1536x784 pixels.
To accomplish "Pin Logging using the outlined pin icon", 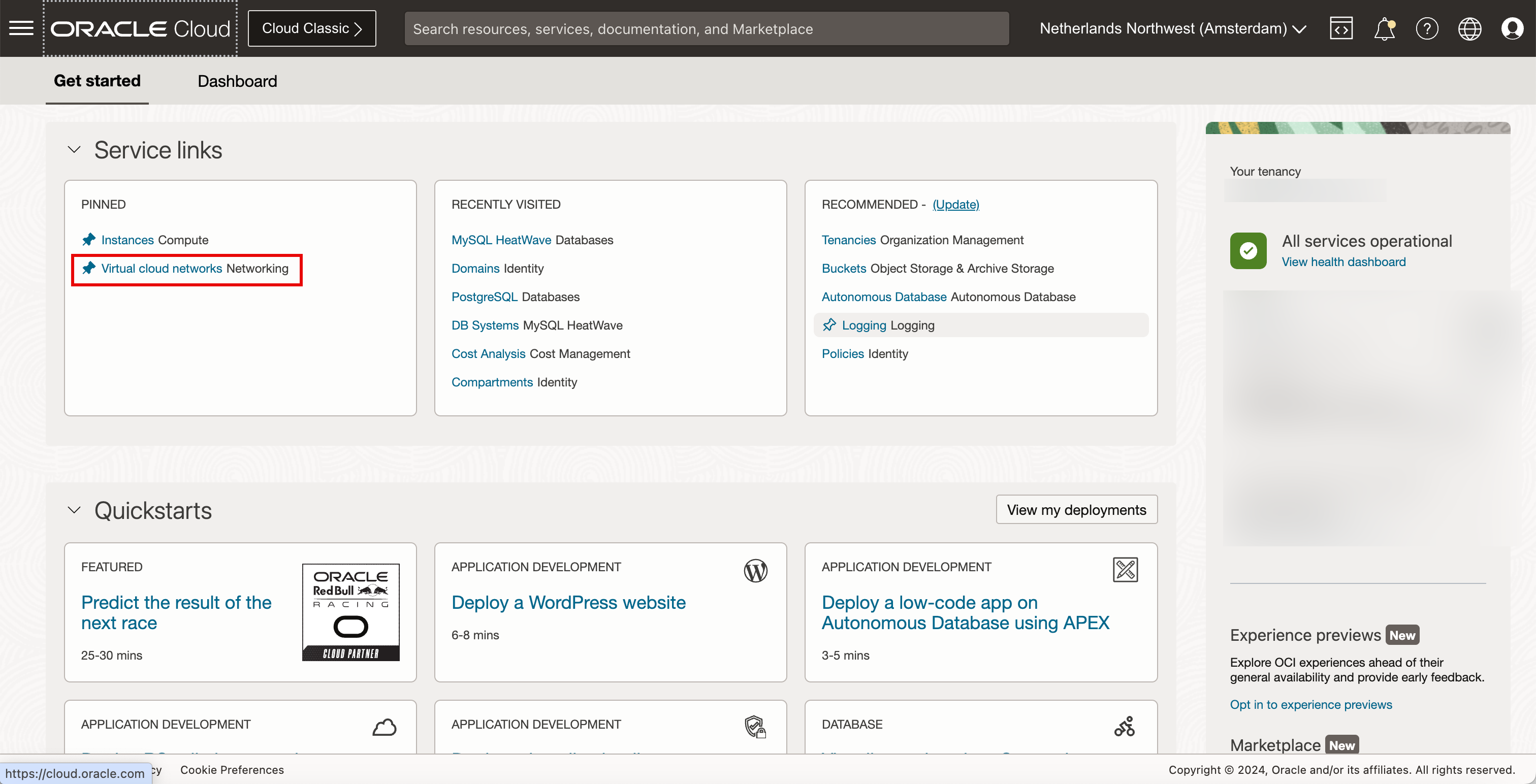I will coord(829,325).
